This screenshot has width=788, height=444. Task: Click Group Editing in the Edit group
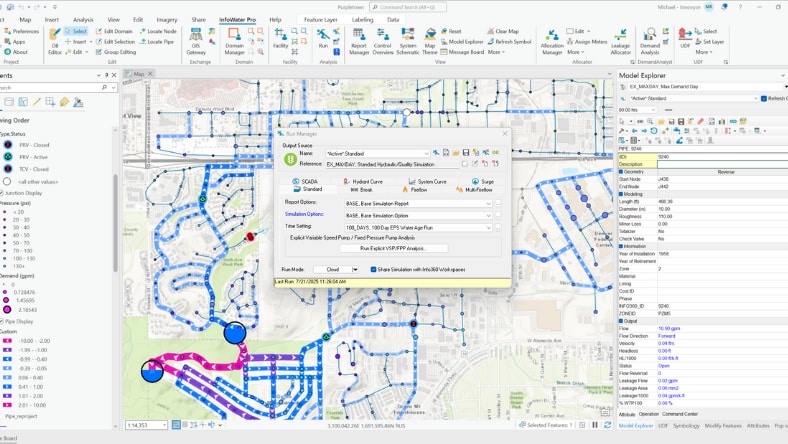[115, 52]
